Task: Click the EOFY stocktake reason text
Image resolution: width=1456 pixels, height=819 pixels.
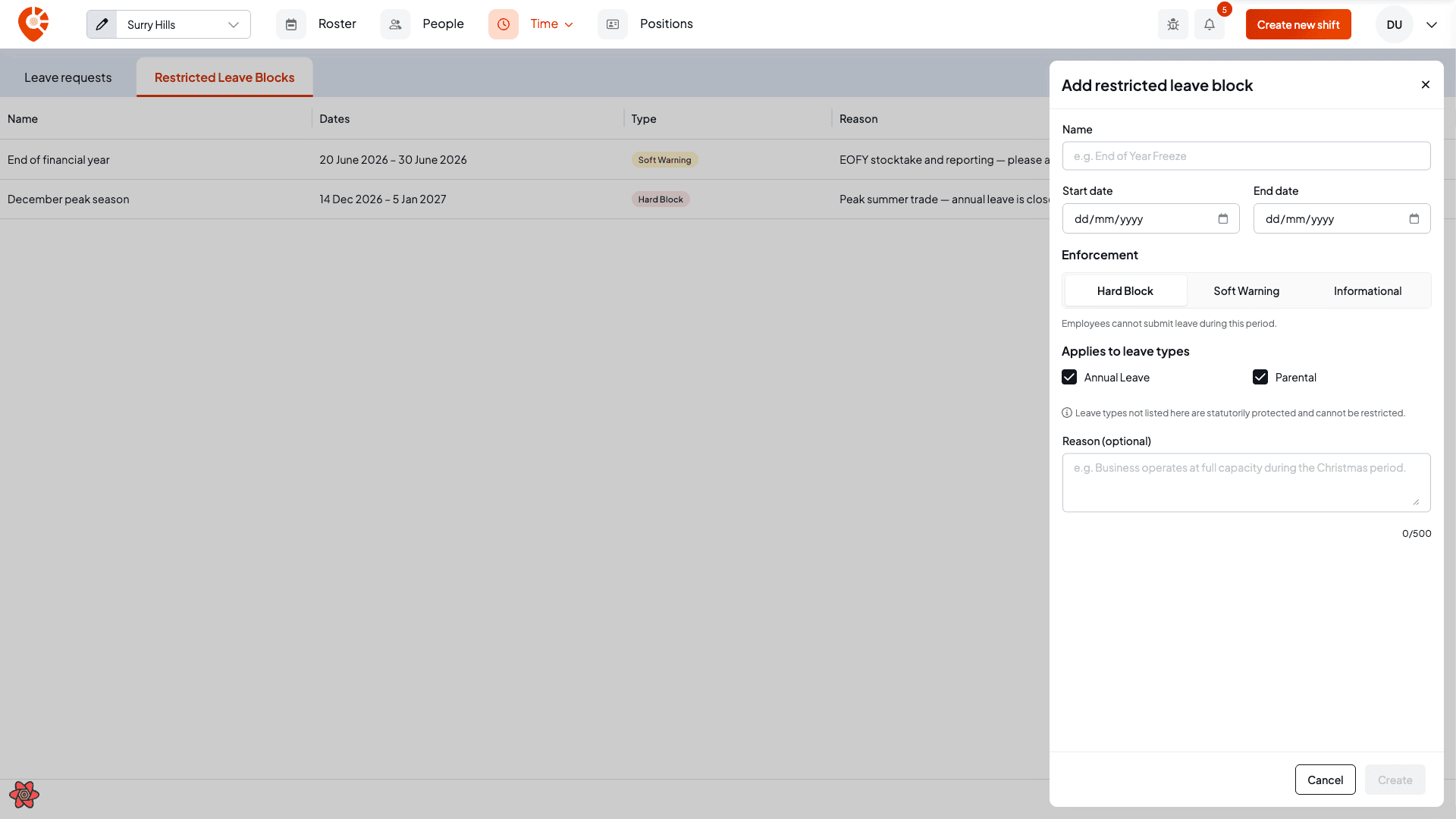Action: point(944,159)
